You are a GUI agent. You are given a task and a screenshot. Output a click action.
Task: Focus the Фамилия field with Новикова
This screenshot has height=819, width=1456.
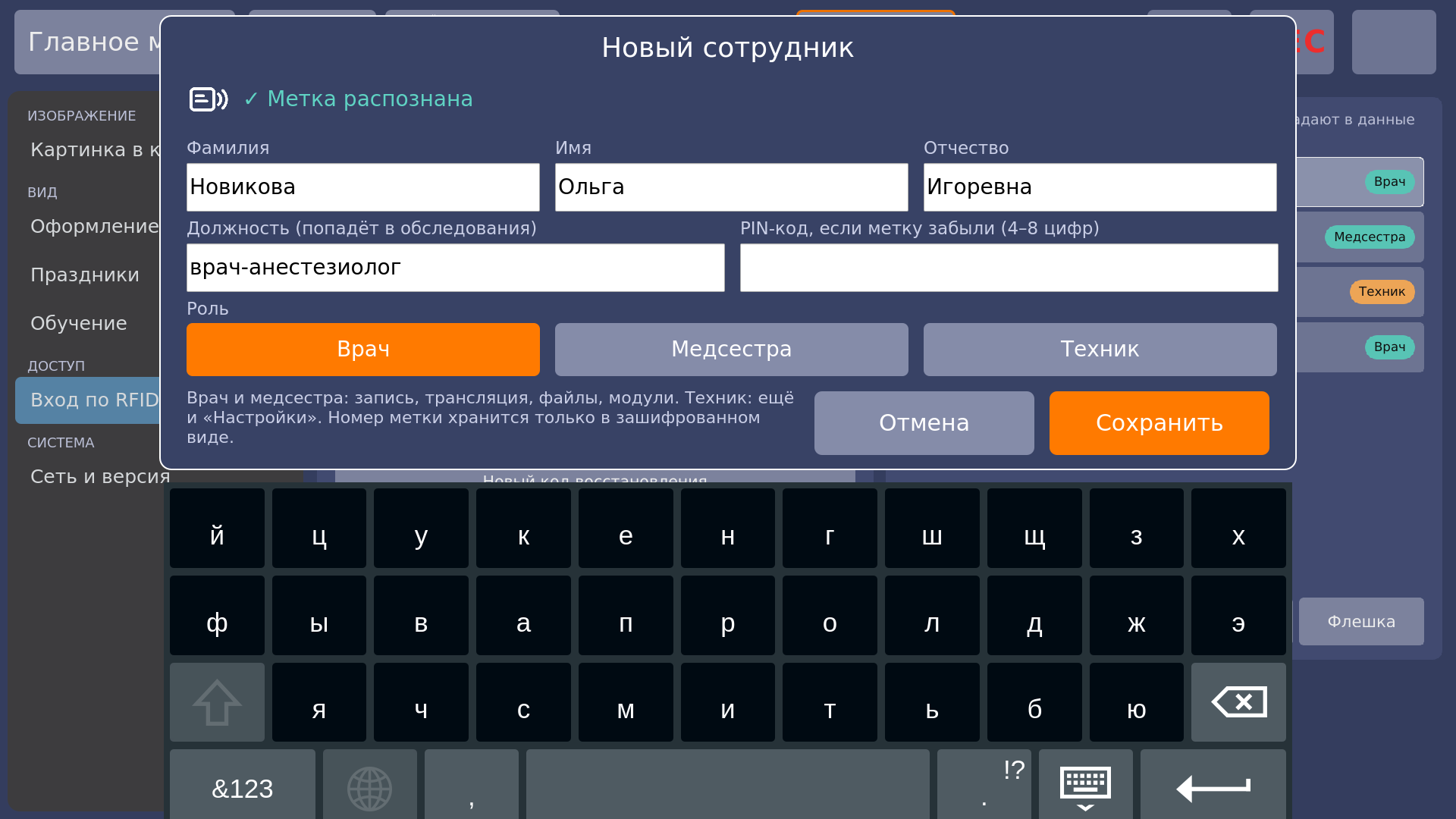pos(363,187)
